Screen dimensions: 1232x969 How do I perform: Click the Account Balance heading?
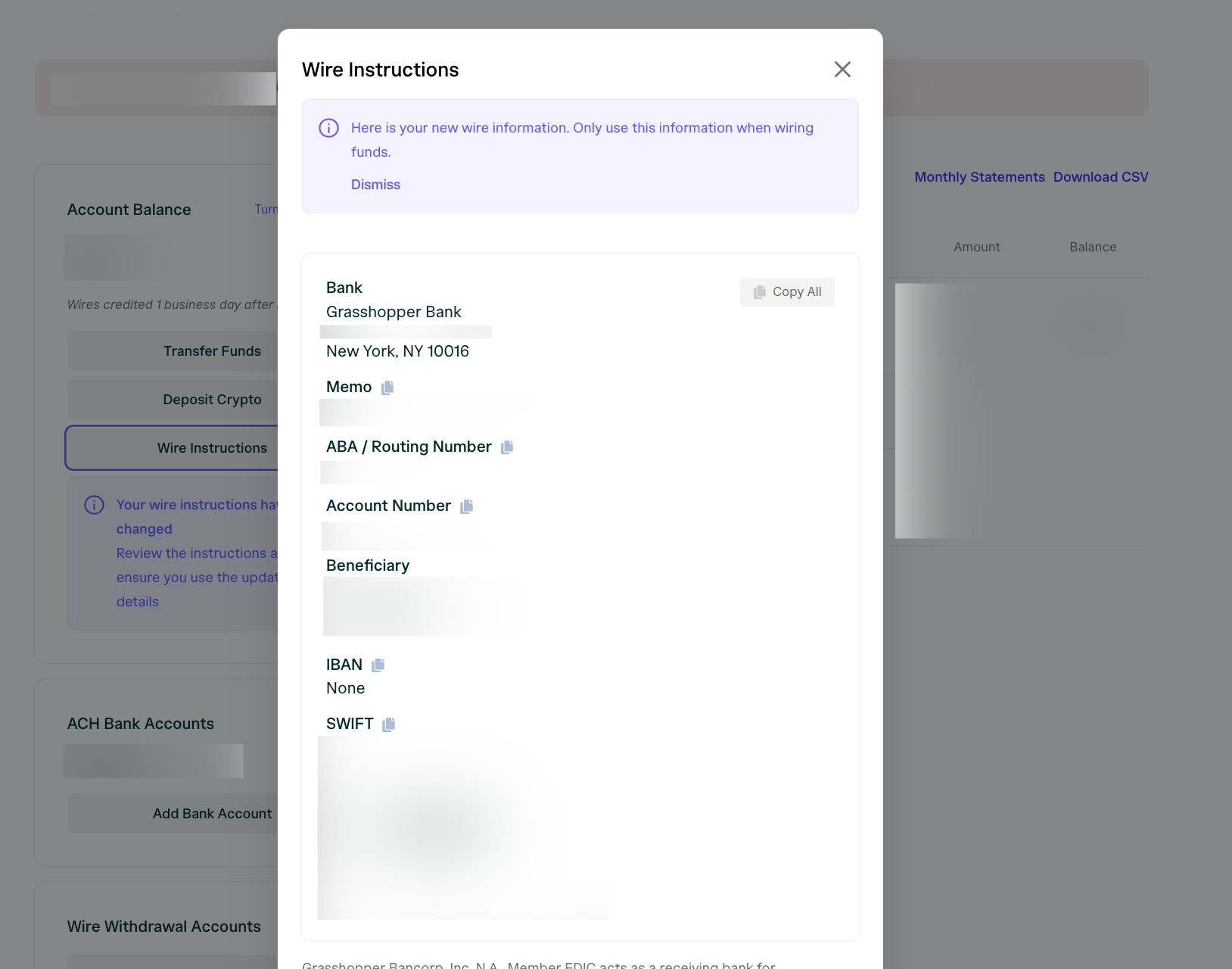click(x=129, y=210)
